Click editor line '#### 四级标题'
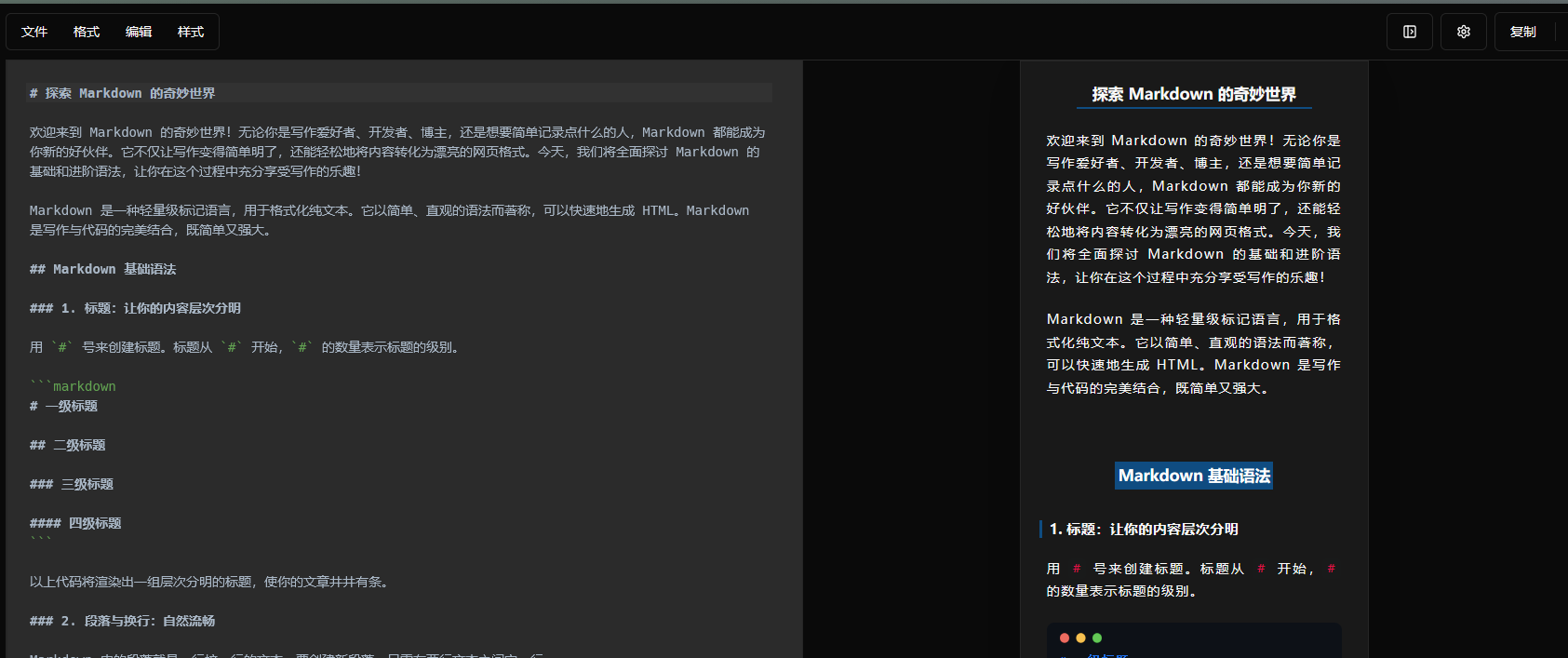This screenshot has height=658, width=1568. click(x=75, y=523)
